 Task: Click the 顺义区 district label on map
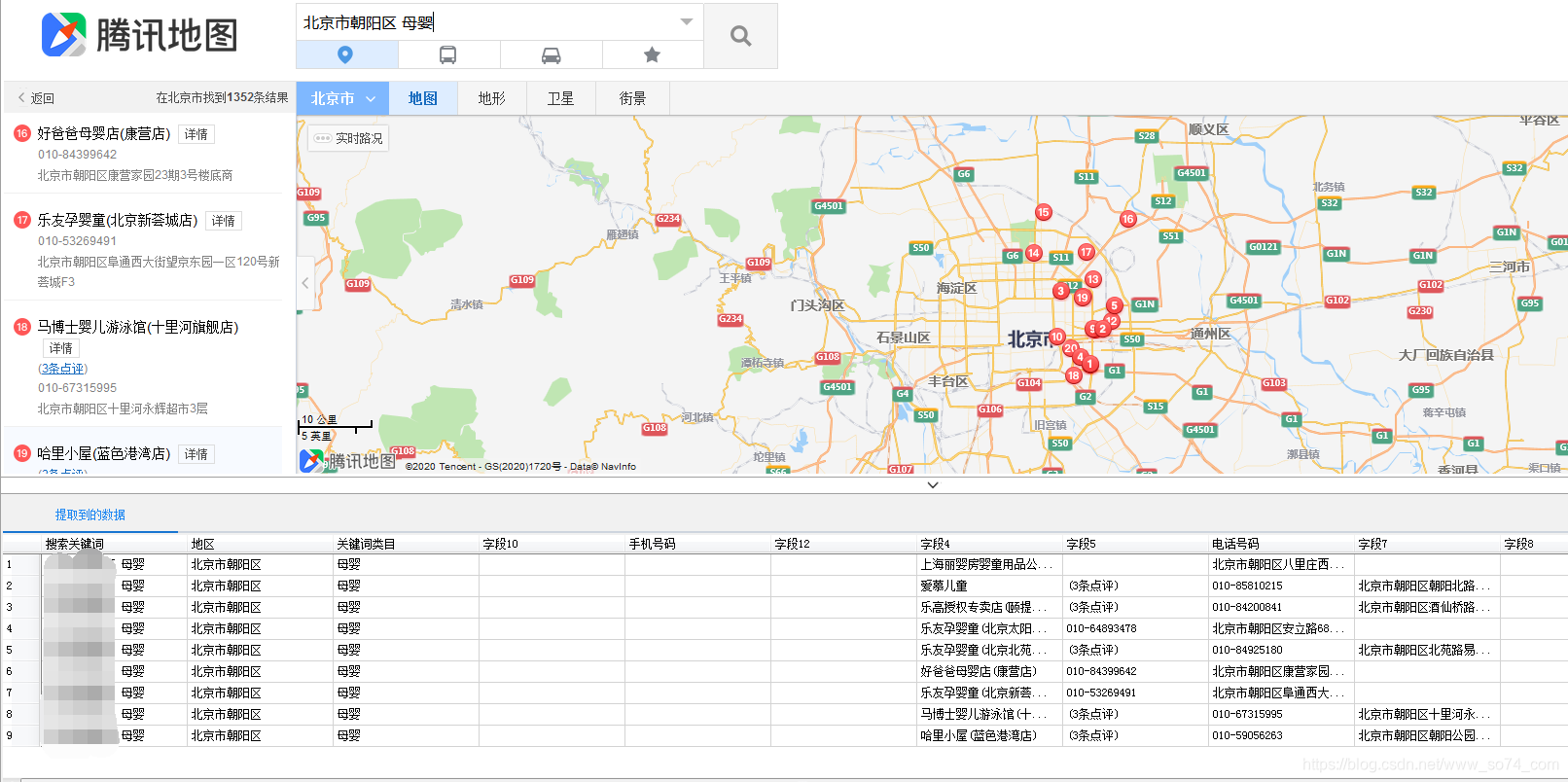coord(1208,129)
